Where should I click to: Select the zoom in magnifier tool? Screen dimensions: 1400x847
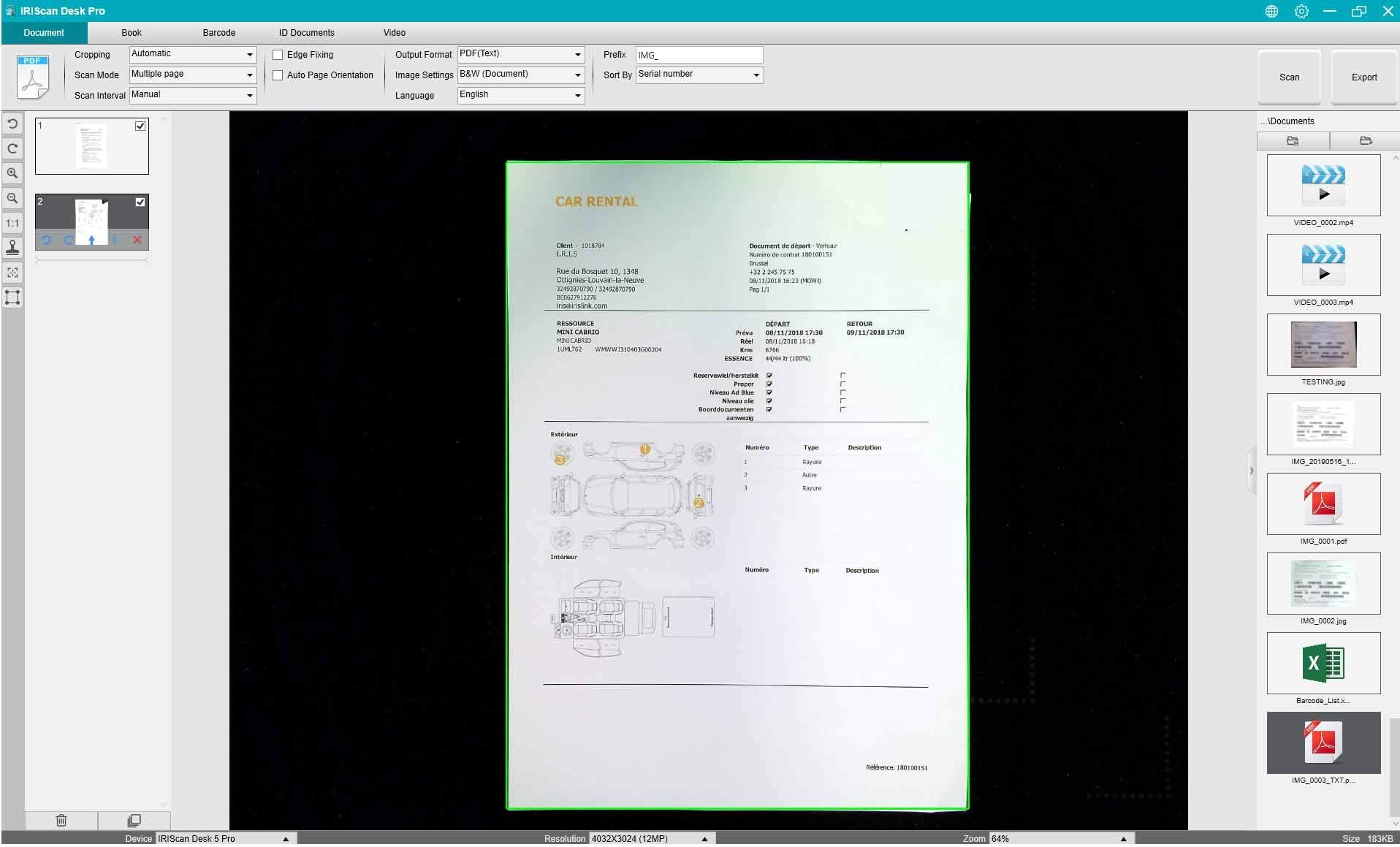pos(12,174)
